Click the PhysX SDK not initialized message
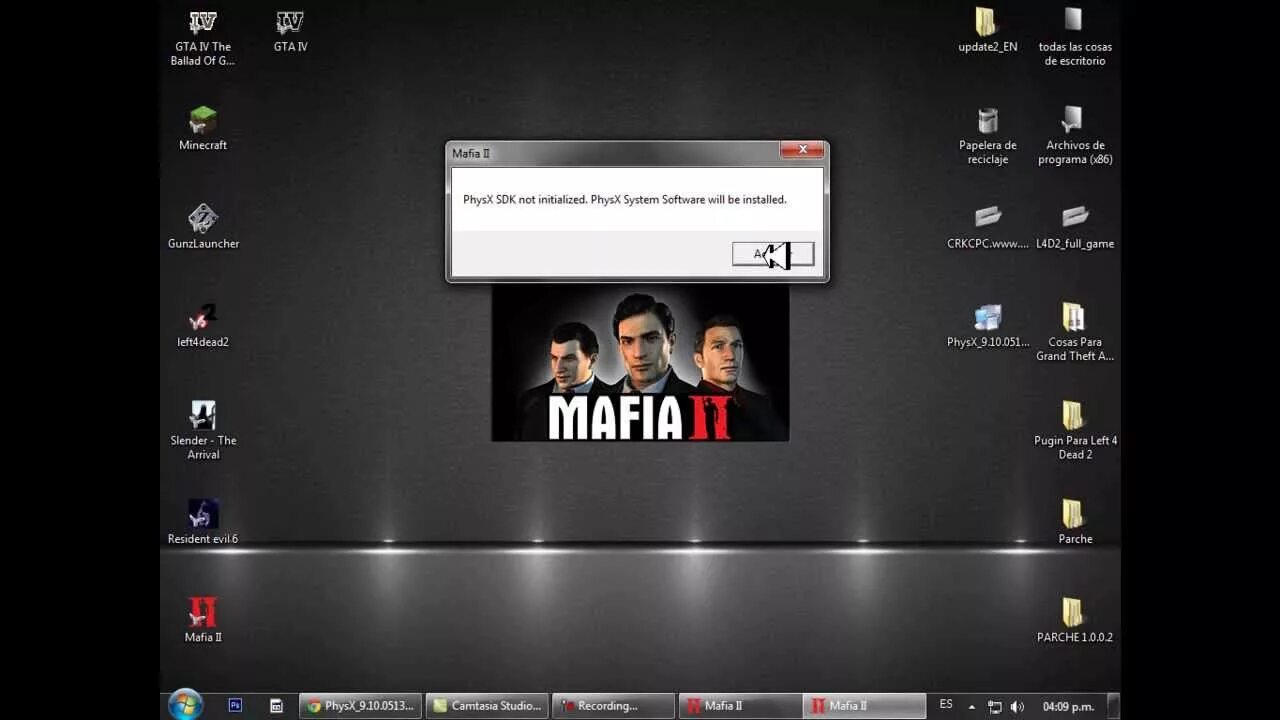Image resolution: width=1280 pixels, height=720 pixels. click(625, 199)
